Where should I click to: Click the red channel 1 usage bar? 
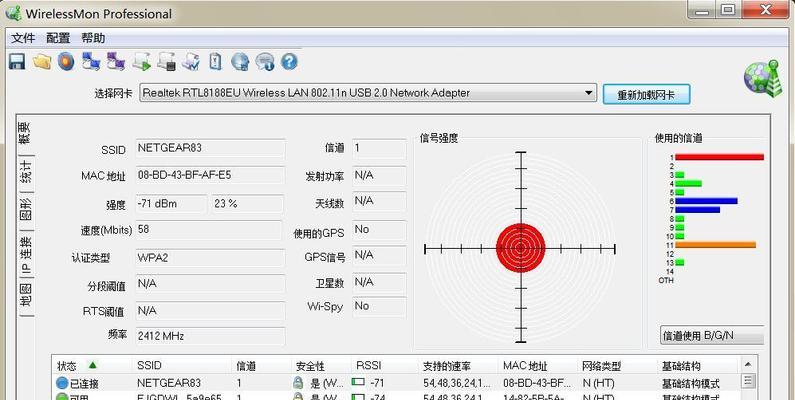pyautogui.click(x=719, y=157)
